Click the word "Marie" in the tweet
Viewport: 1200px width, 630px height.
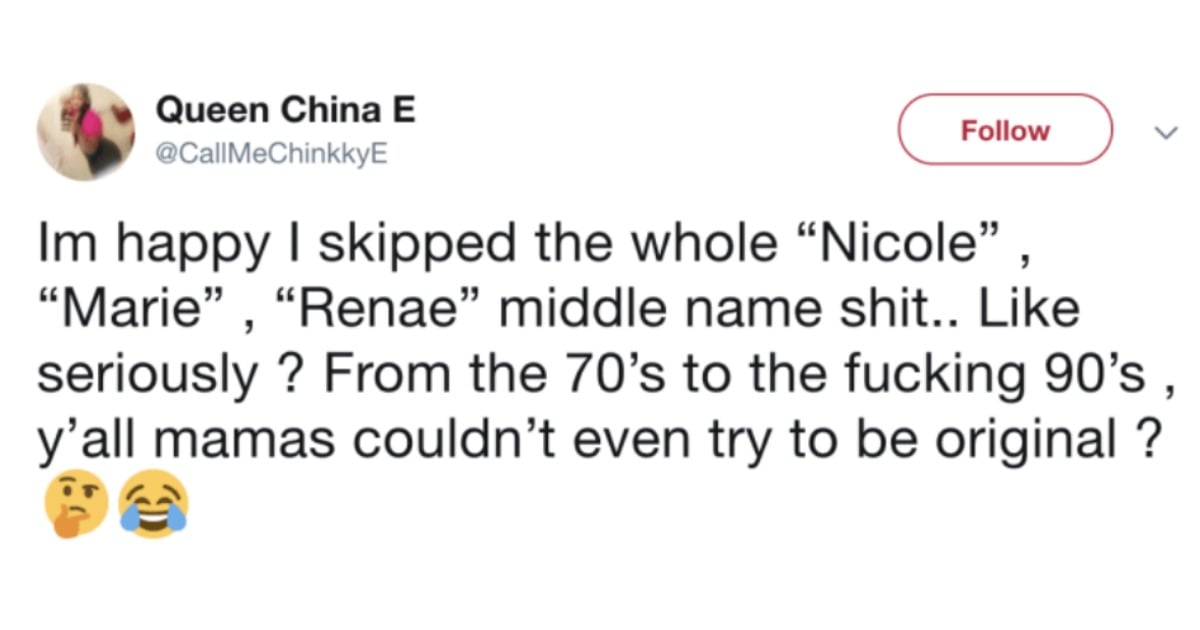pos(133,308)
